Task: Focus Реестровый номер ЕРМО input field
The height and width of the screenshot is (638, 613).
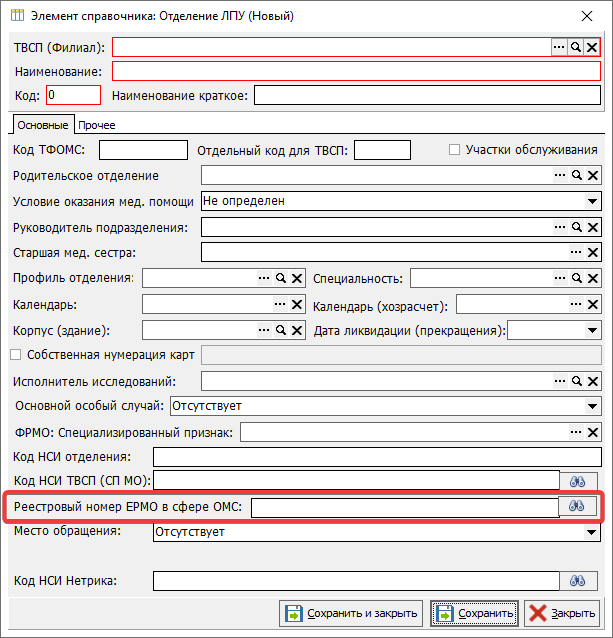Action: point(405,508)
